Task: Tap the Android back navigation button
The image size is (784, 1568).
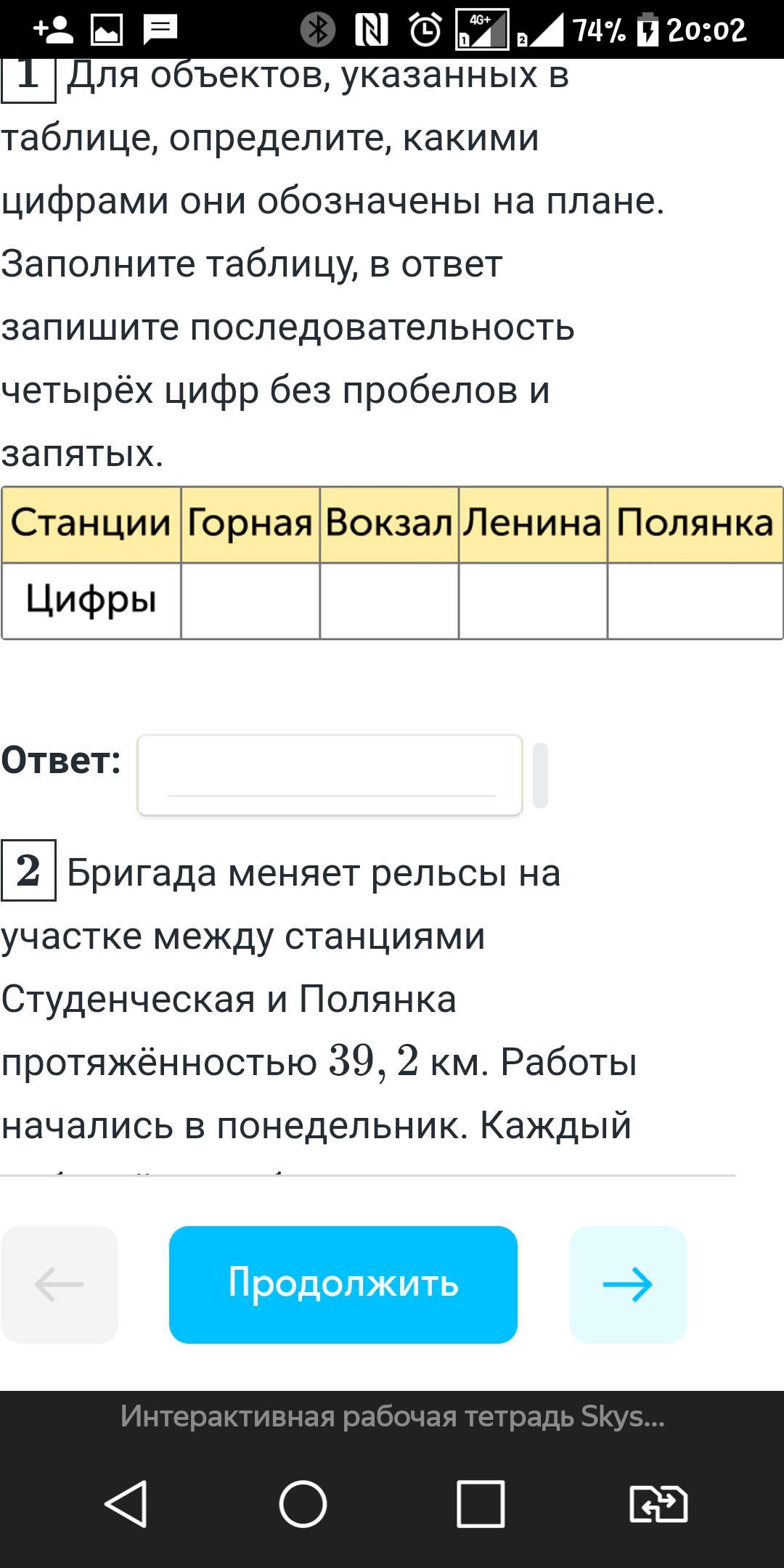Action: coord(127,1503)
